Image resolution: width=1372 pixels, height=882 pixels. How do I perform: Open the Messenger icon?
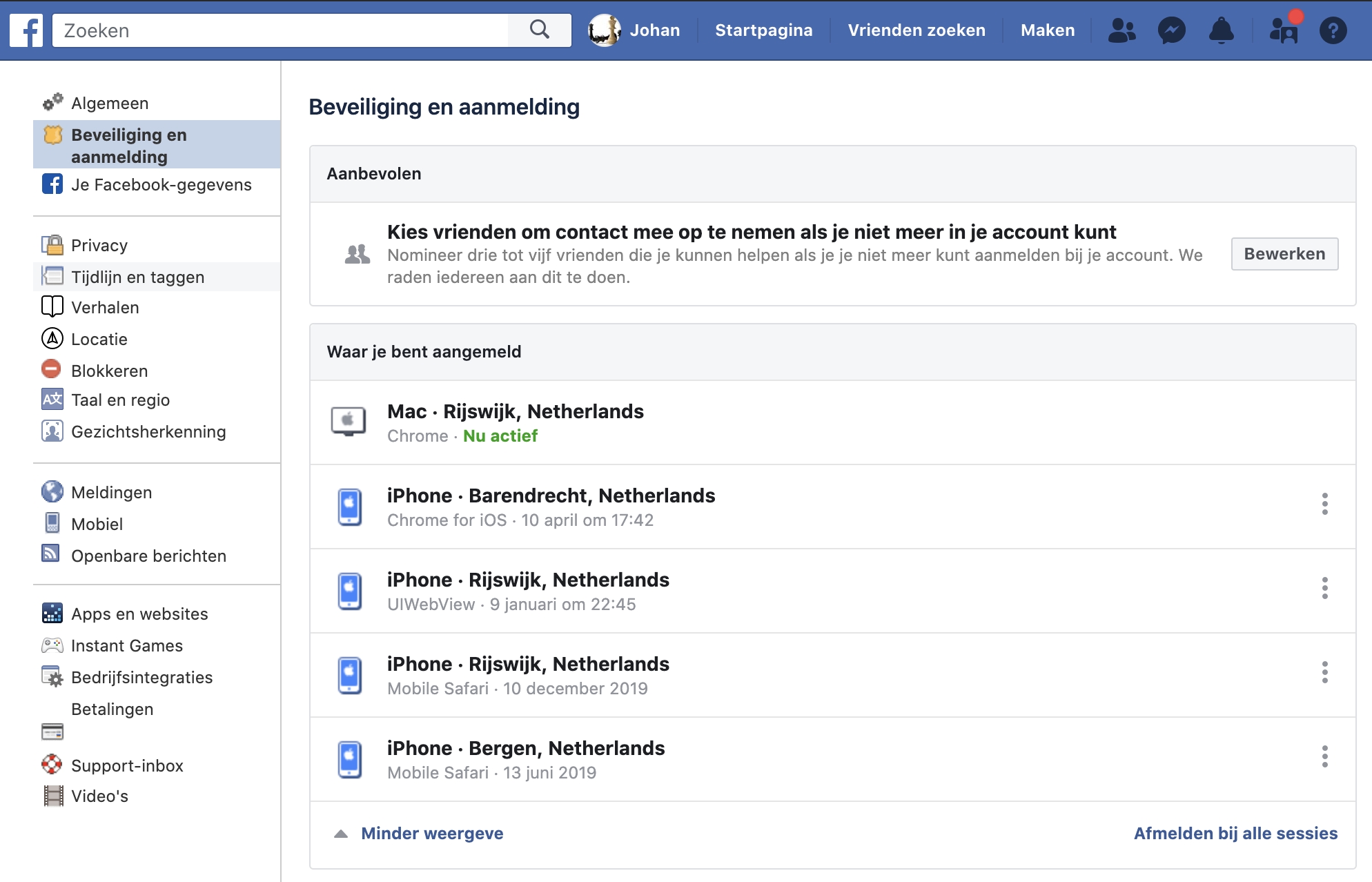pyautogui.click(x=1171, y=30)
